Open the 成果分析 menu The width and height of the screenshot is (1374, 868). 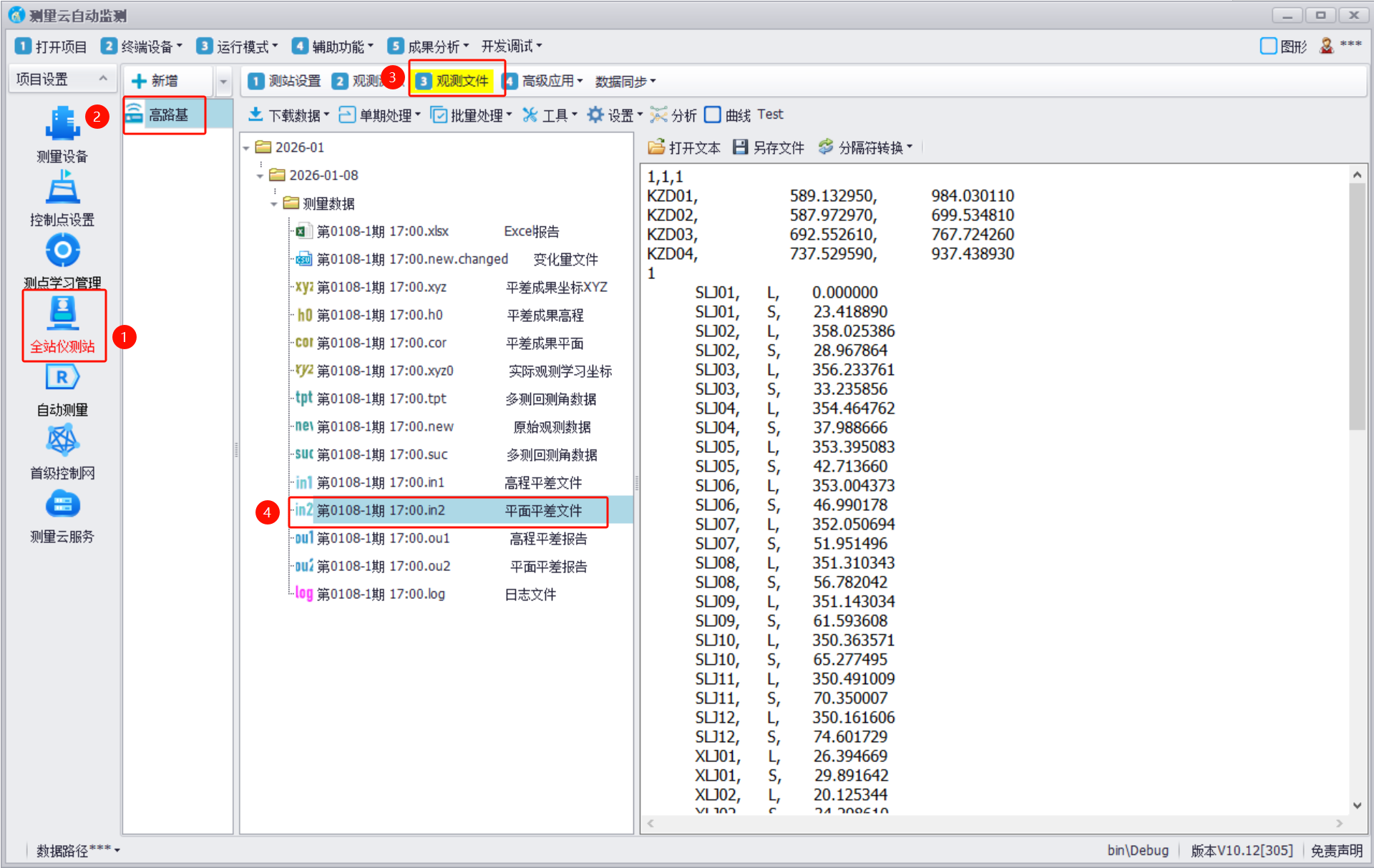(x=428, y=47)
